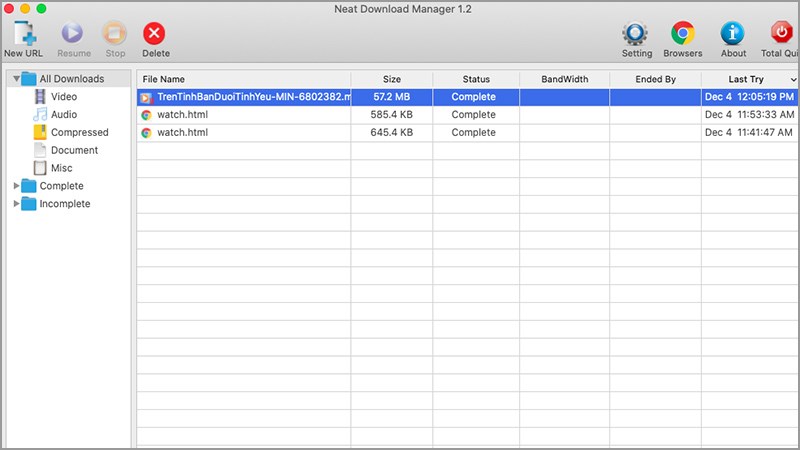
Task: Click the Total Quit power icon
Action: [782, 34]
